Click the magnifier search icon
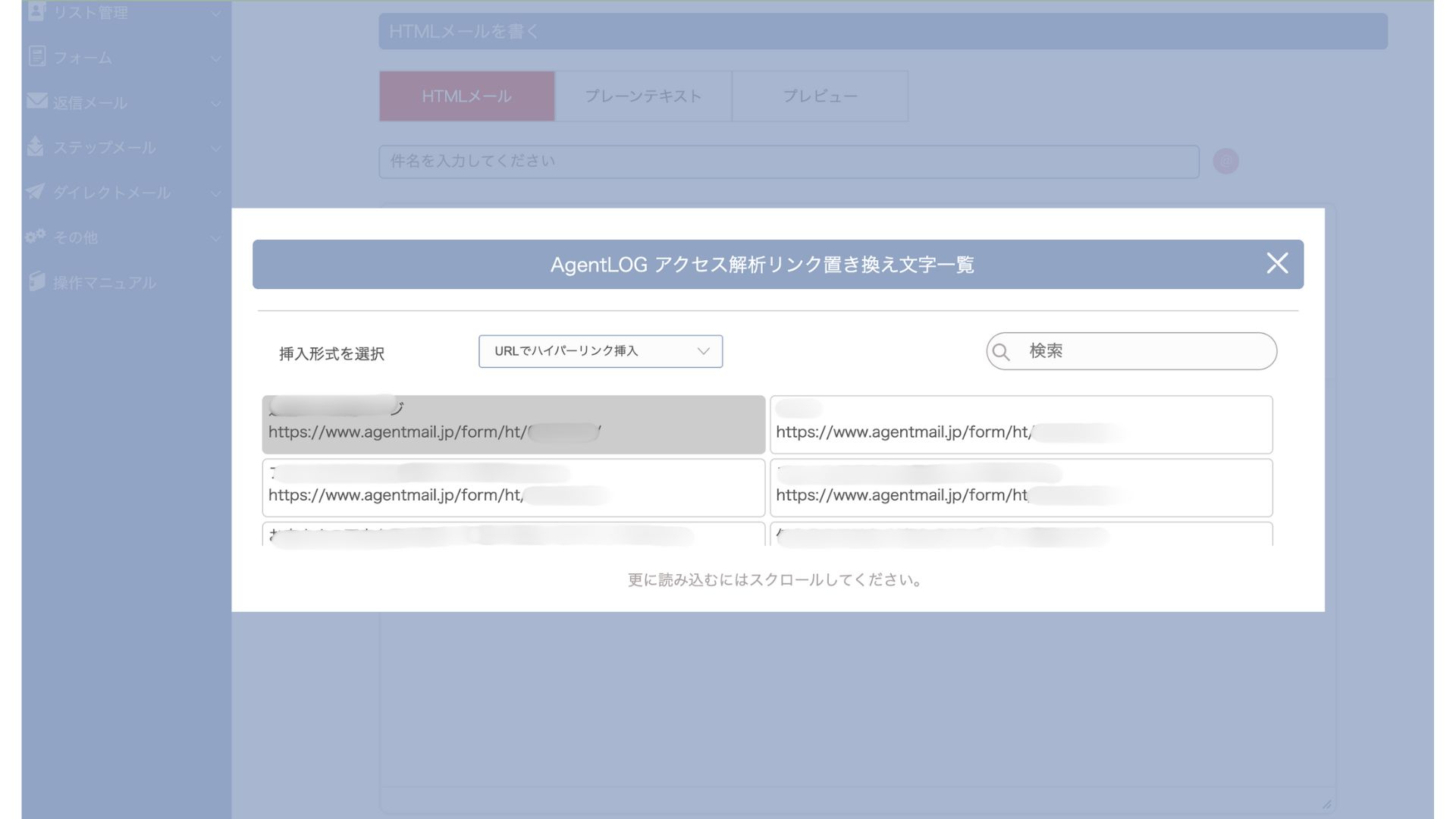 click(1001, 352)
